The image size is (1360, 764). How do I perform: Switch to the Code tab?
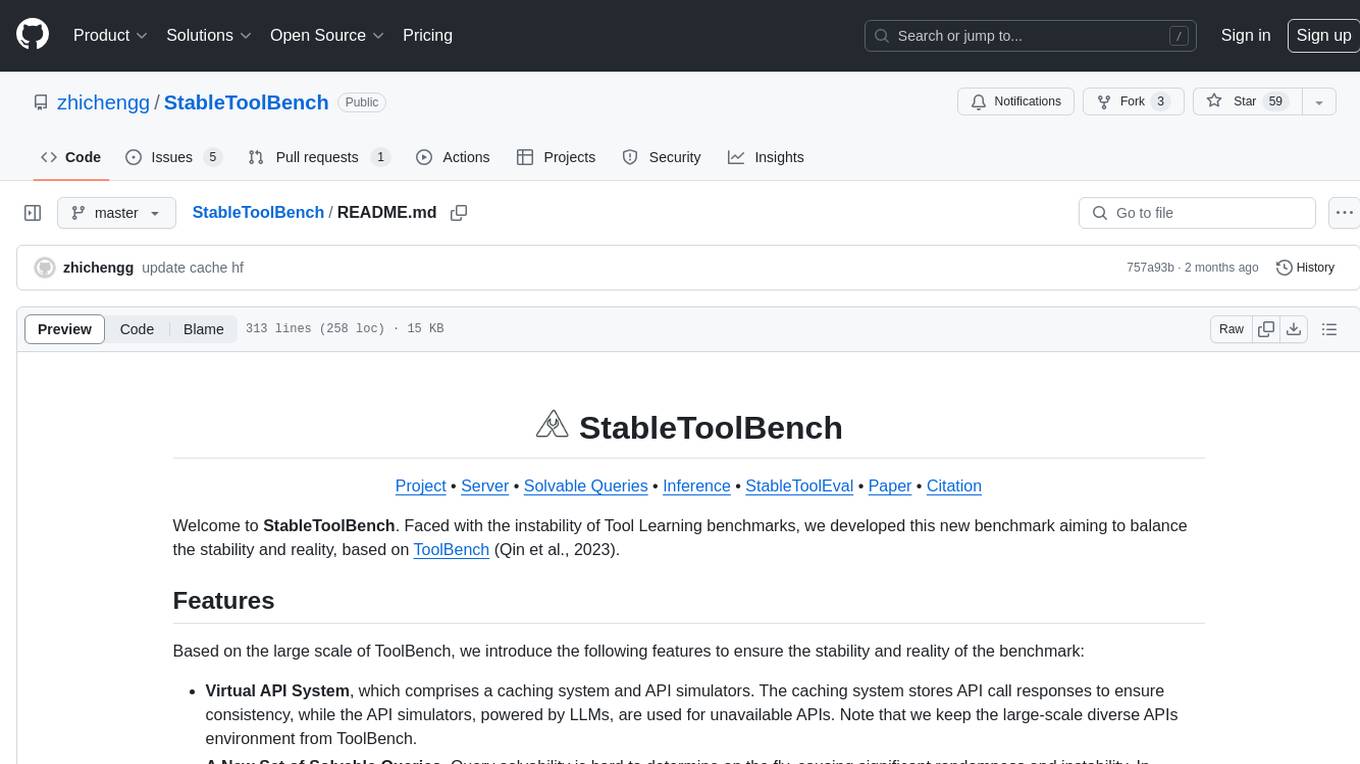pyautogui.click(x=71, y=157)
